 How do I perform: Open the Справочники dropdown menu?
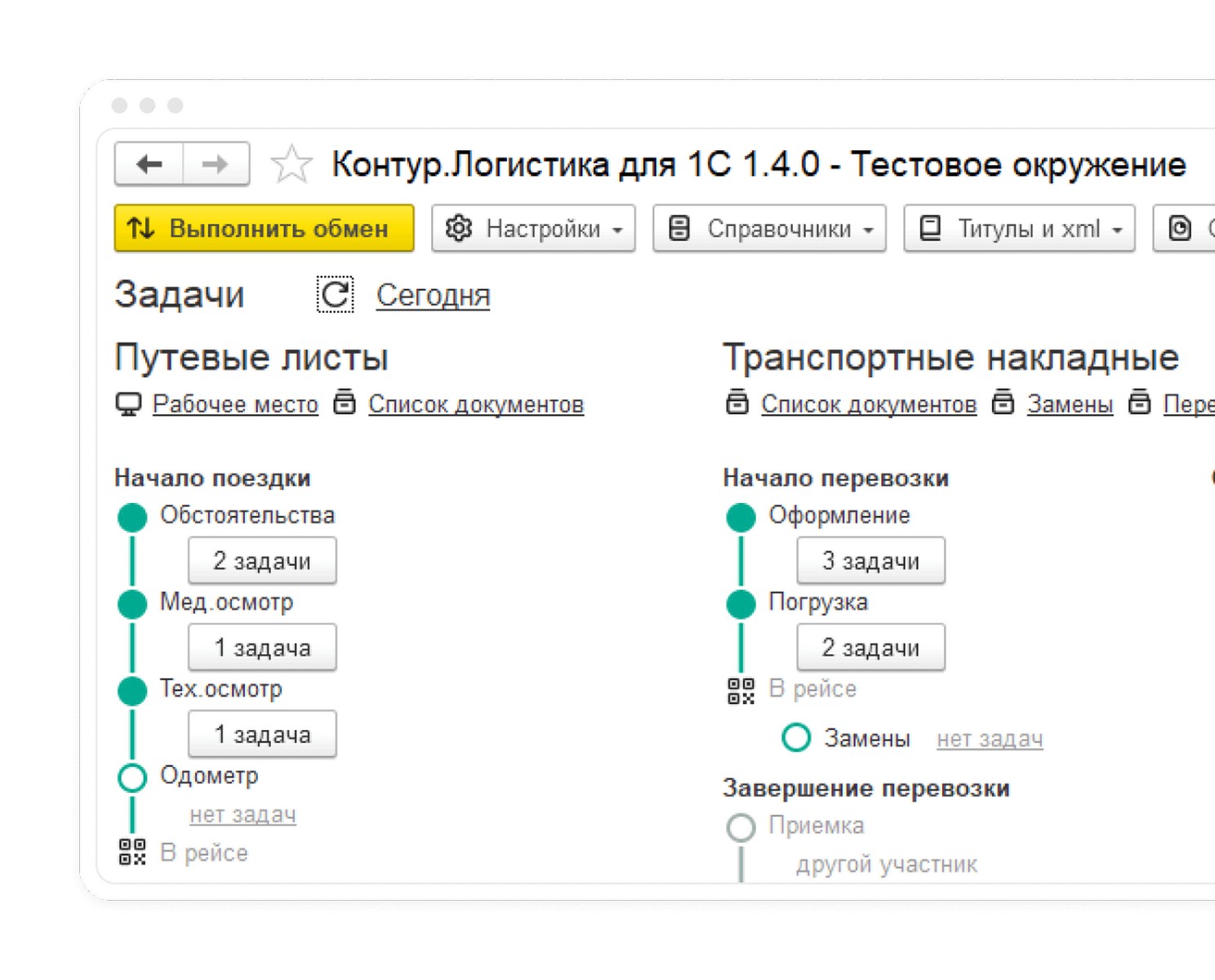tap(869, 229)
